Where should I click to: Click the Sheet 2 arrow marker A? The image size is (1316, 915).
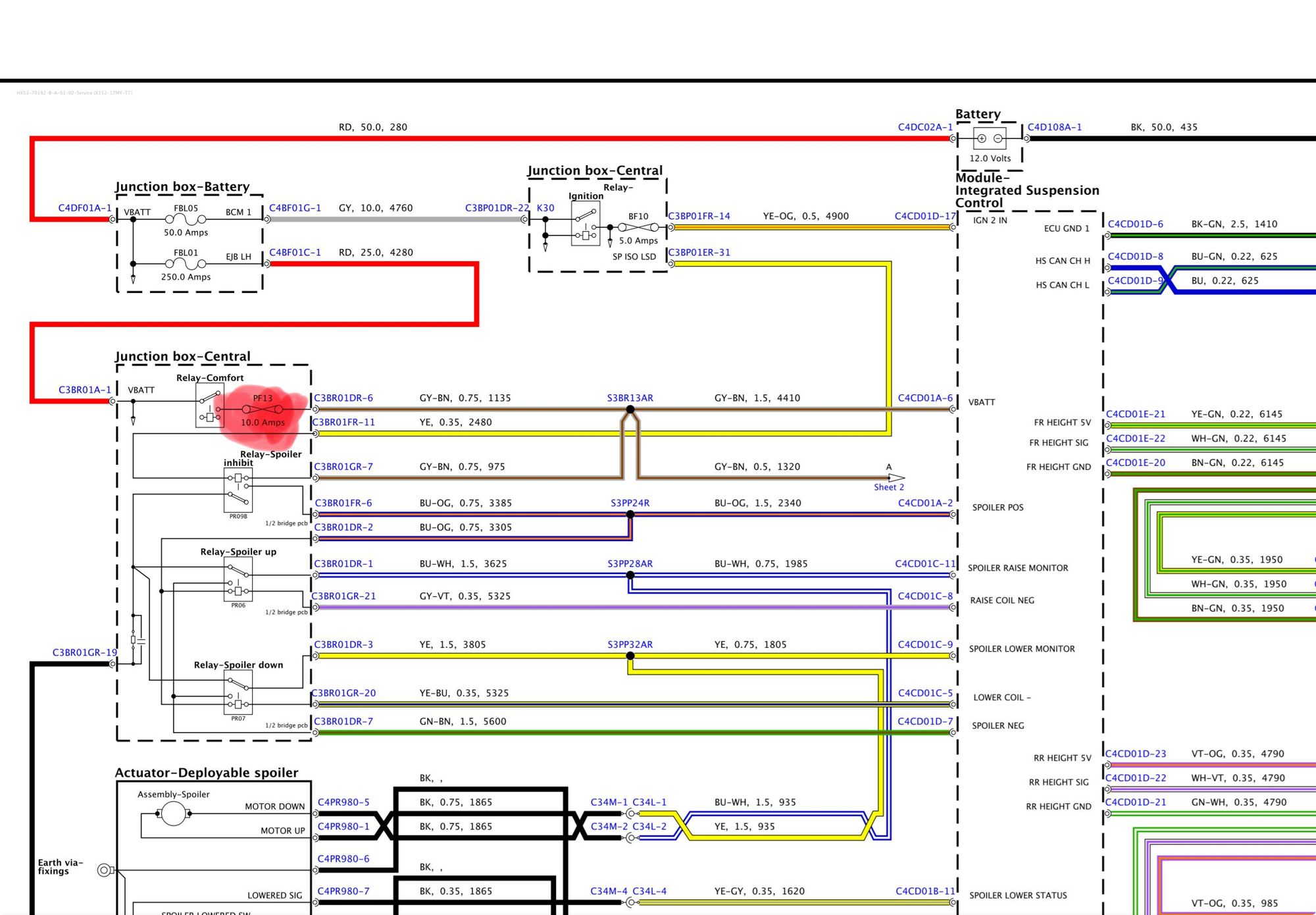(x=896, y=478)
